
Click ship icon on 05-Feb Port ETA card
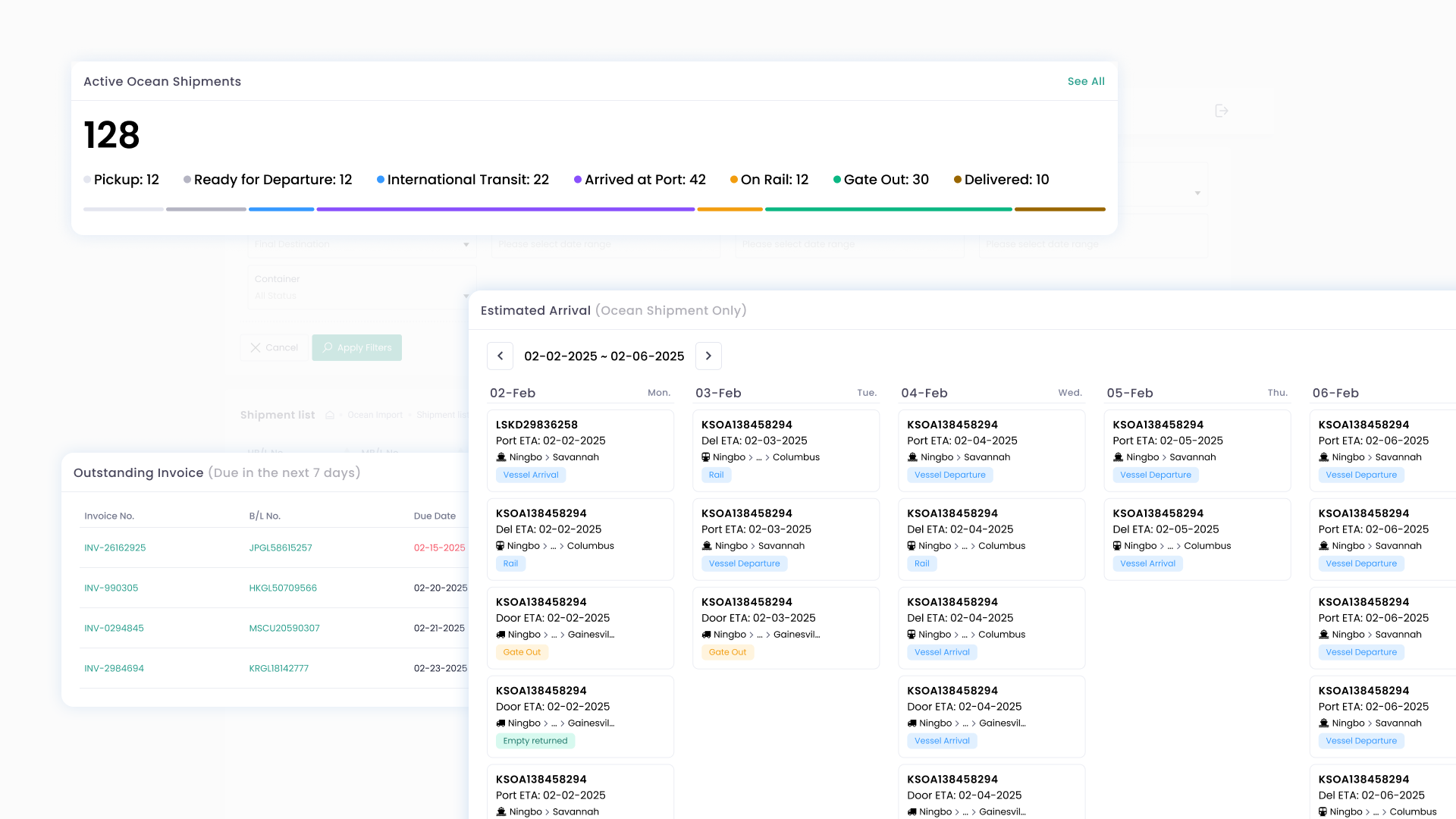pyautogui.click(x=1118, y=457)
